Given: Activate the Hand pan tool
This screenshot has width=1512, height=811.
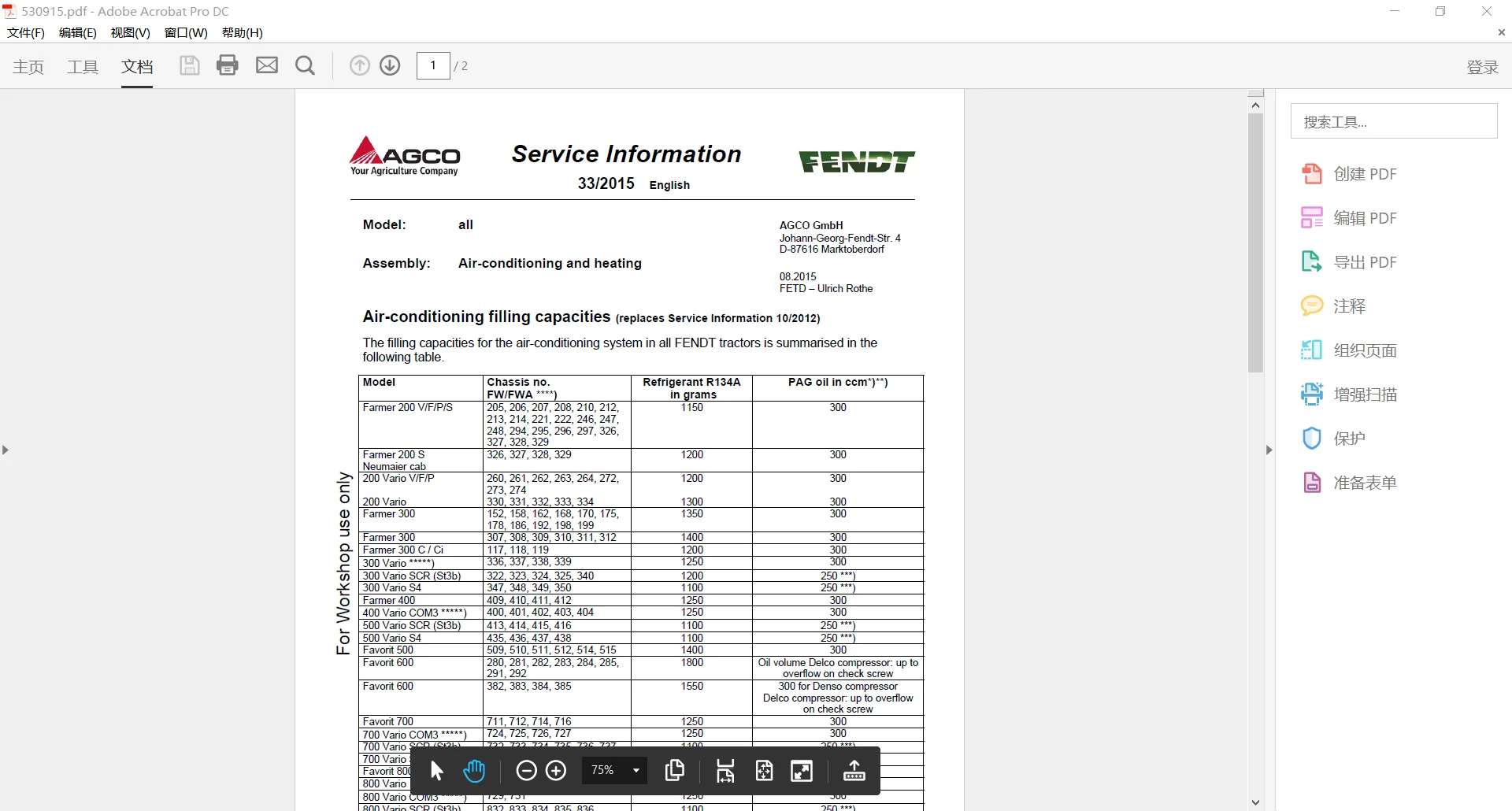Looking at the screenshot, I should pyautogui.click(x=474, y=771).
